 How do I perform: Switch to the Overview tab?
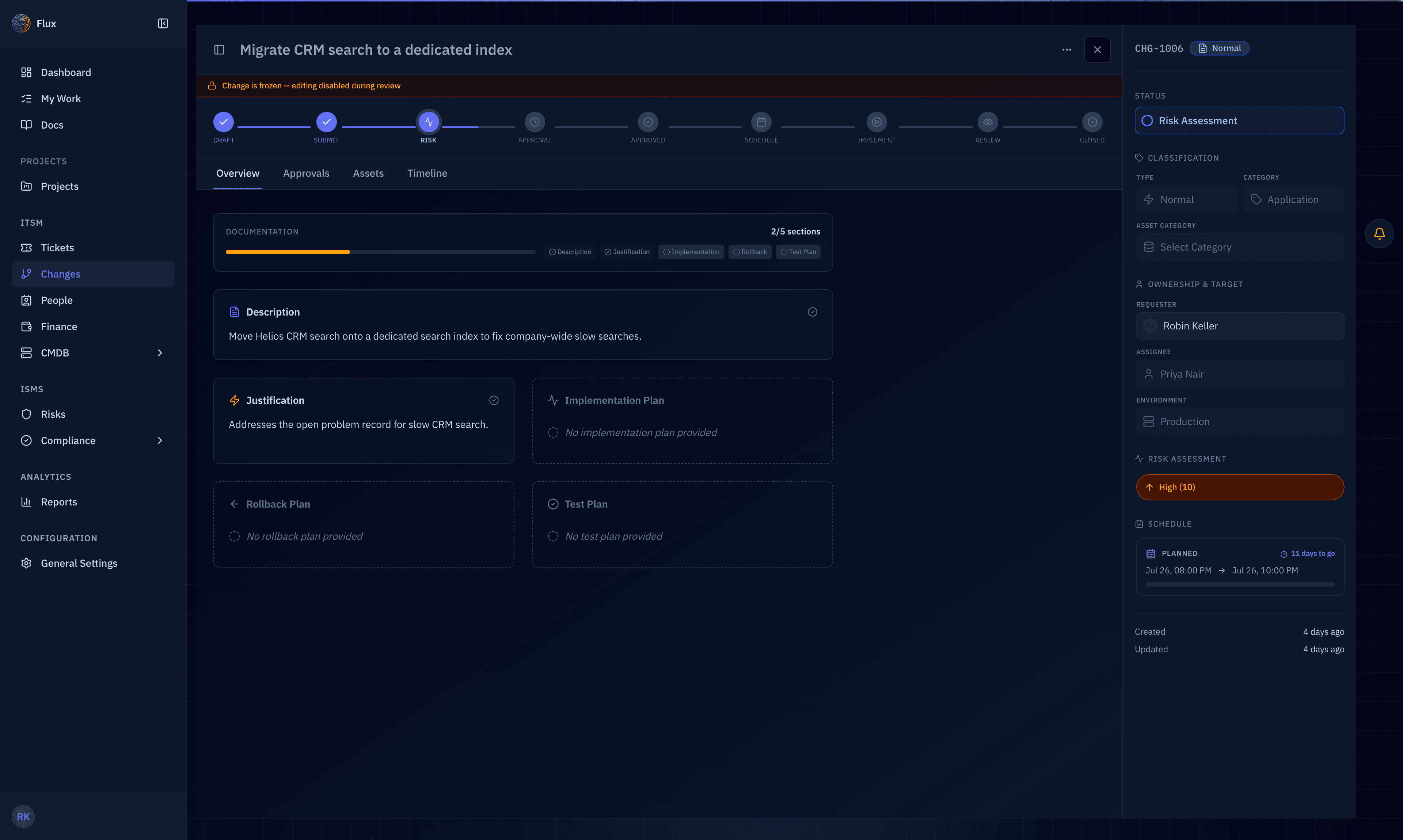click(x=238, y=173)
